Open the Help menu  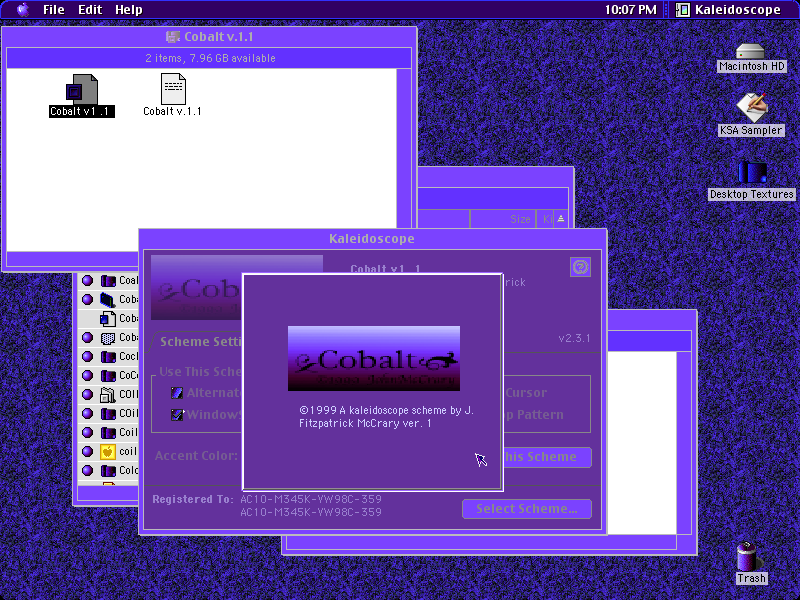coord(129,10)
